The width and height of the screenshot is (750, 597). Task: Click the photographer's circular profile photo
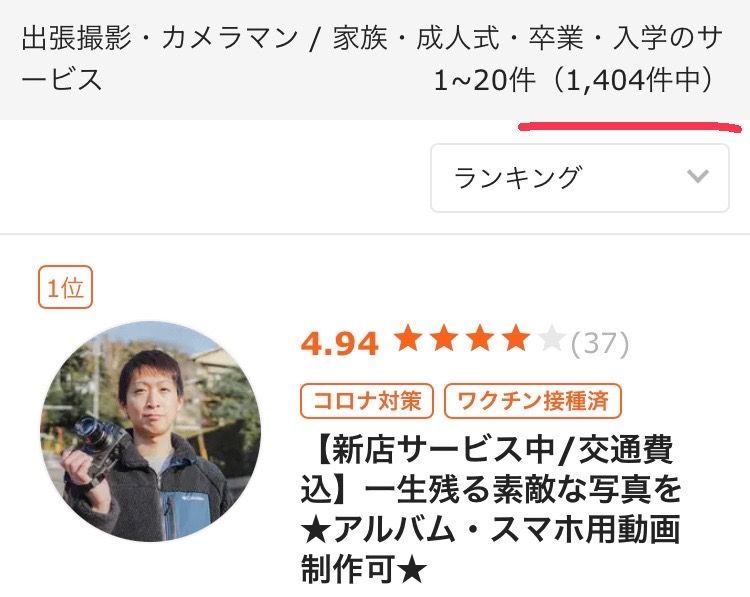(150, 431)
